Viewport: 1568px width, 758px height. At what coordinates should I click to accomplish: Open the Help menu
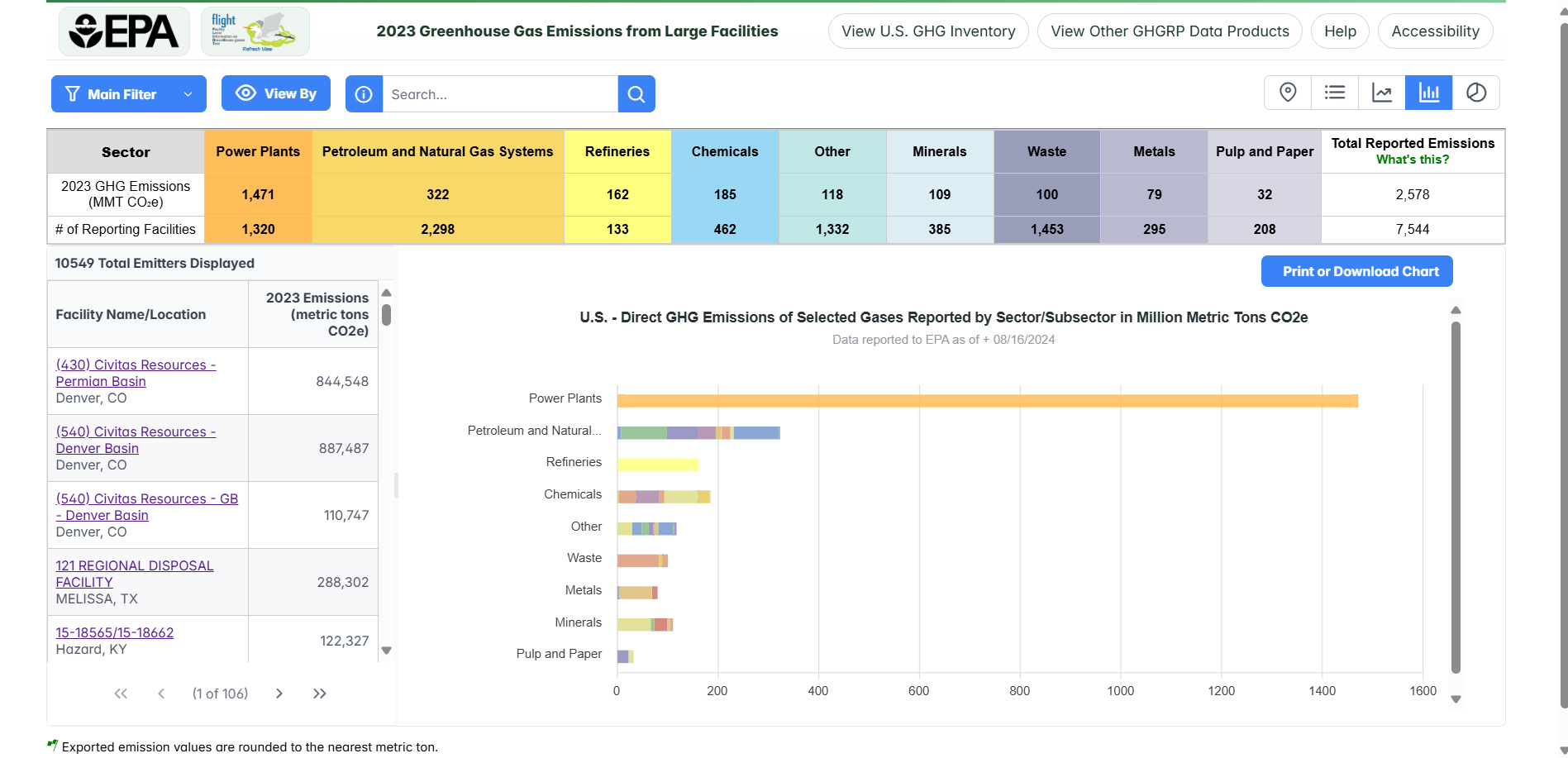point(1339,31)
